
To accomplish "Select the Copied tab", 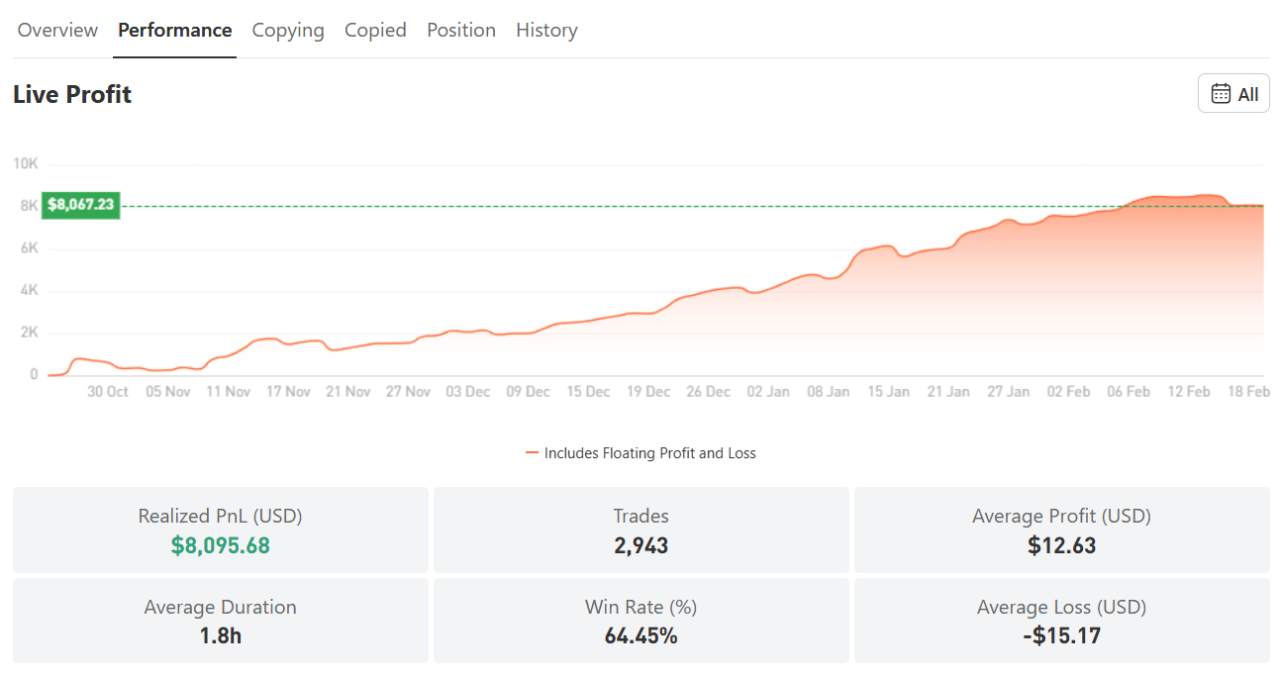I will [x=375, y=30].
